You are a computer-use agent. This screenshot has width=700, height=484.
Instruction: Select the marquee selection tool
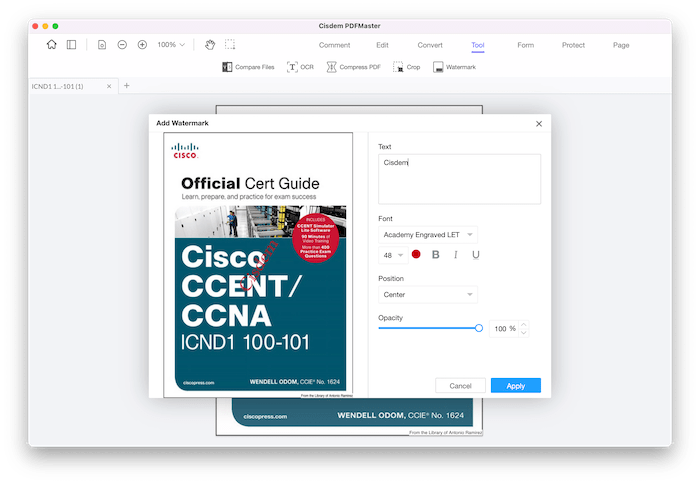tap(230, 45)
